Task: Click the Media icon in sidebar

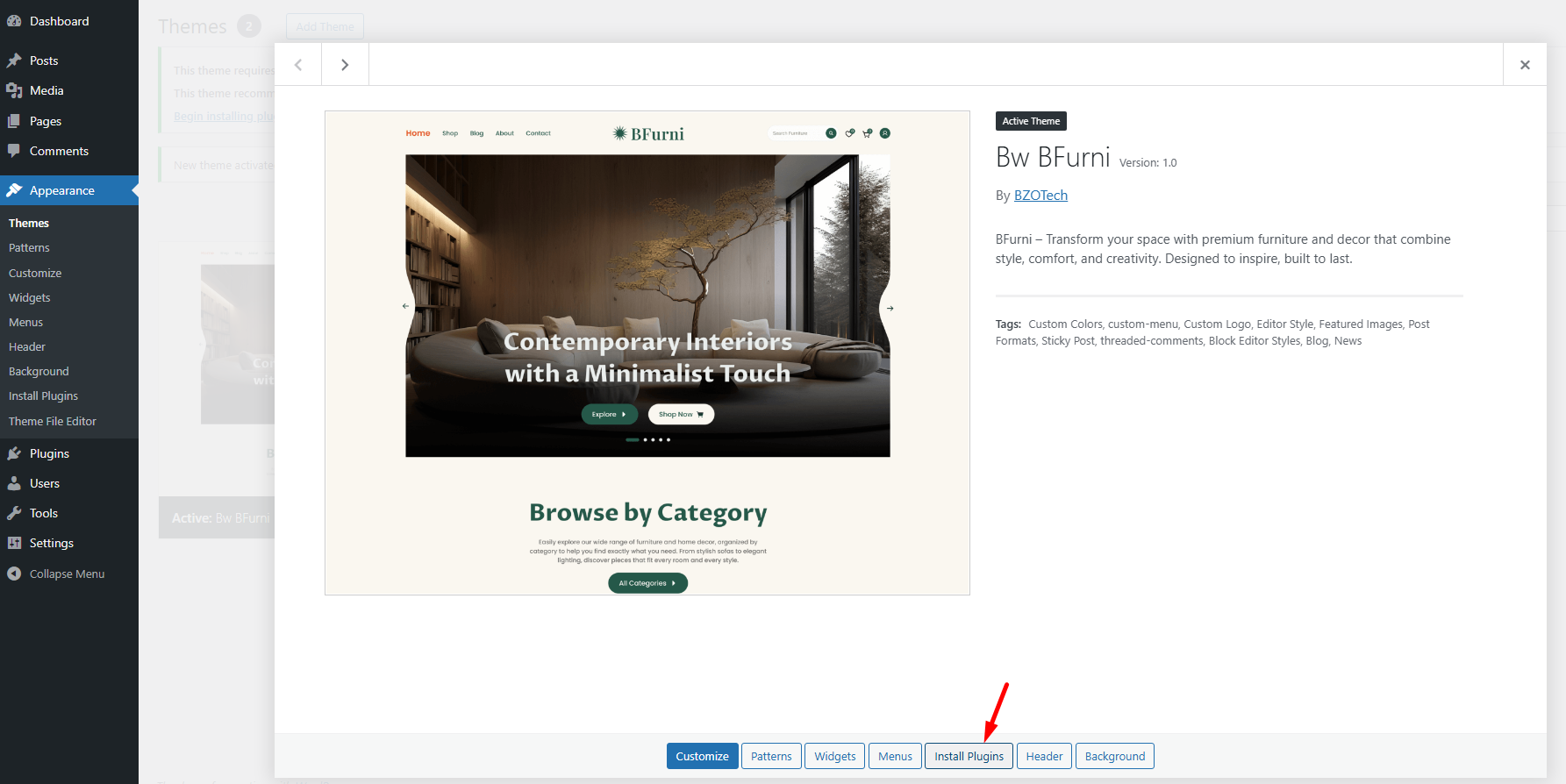Action: click(x=14, y=90)
